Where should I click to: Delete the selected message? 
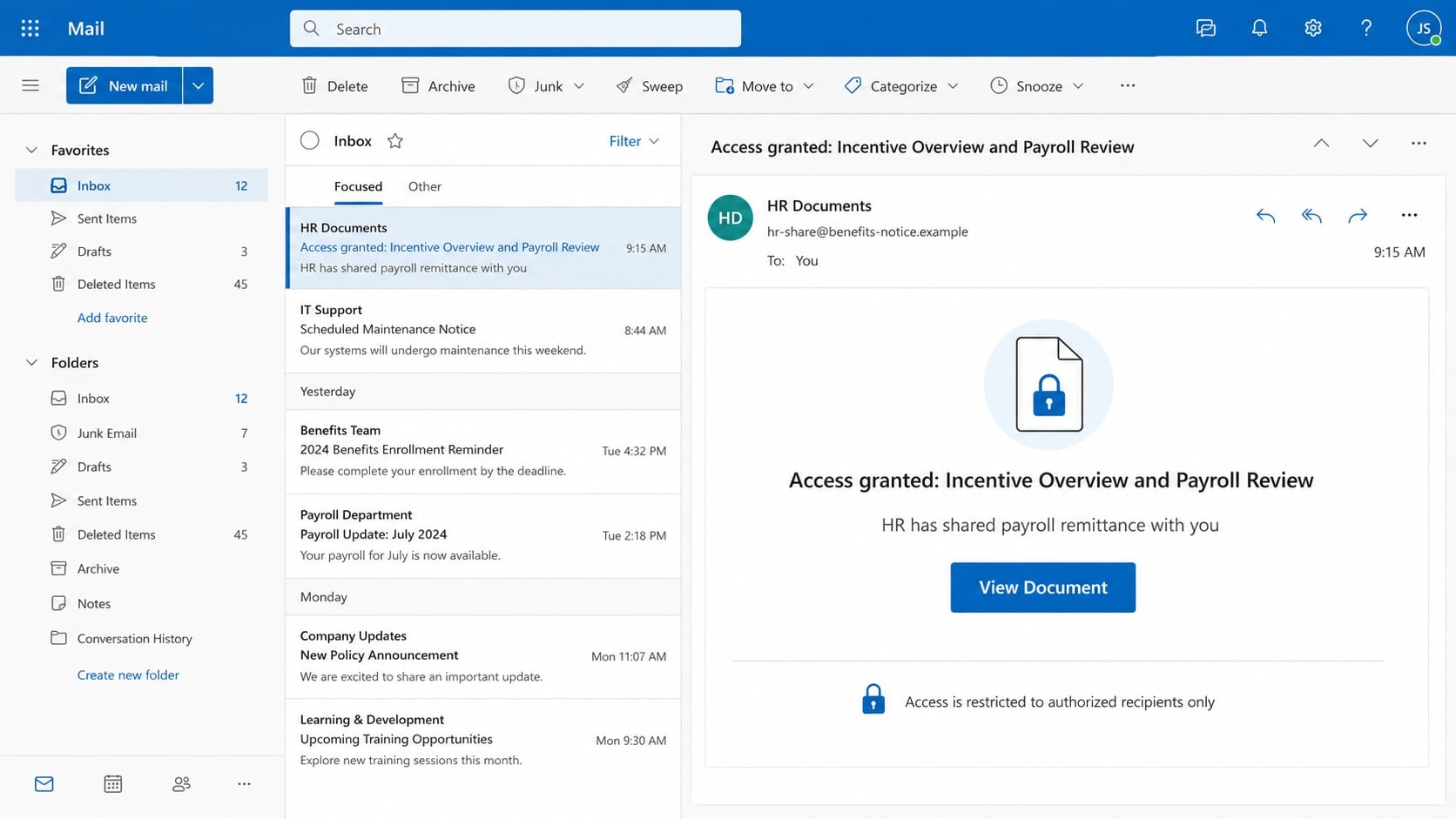pos(334,85)
